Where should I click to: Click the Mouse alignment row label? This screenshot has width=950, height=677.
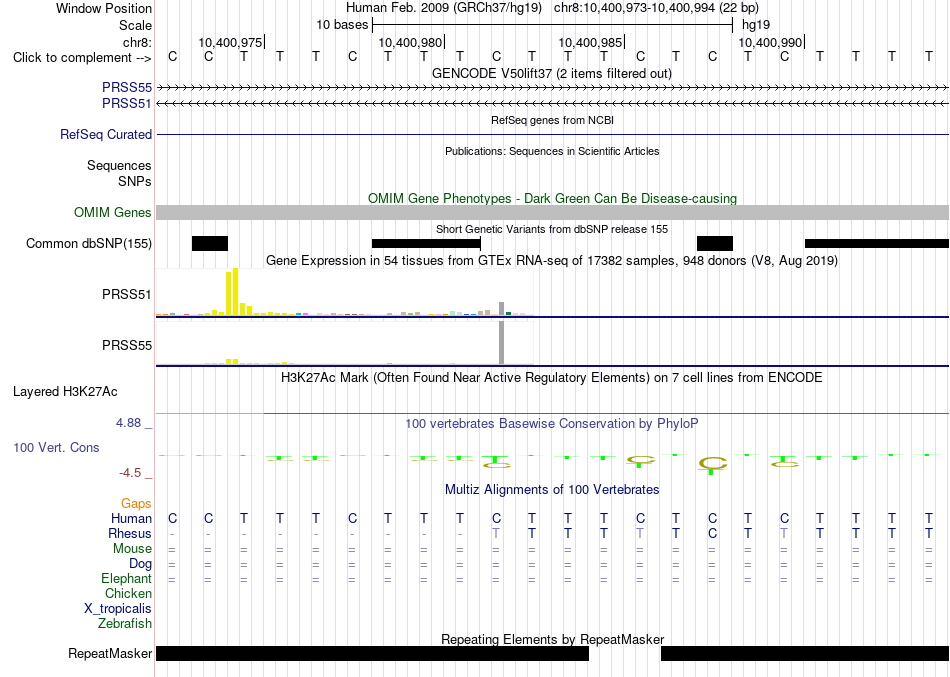click(132, 549)
